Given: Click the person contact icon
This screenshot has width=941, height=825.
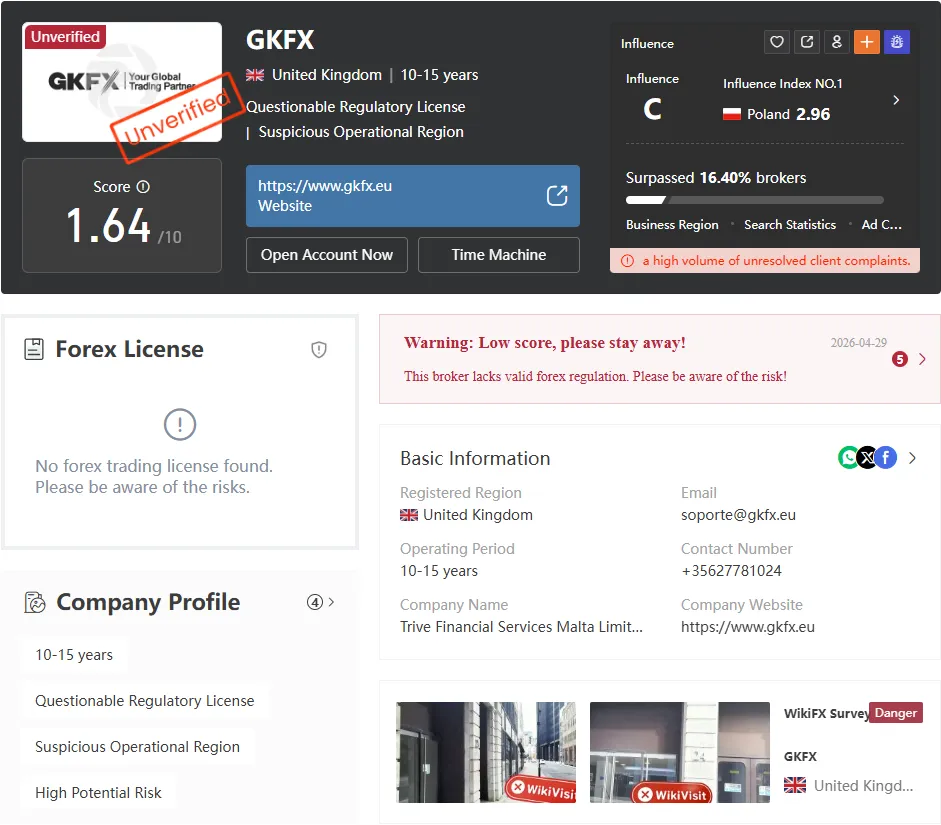Looking at the screenshot, I should click(x=837, y=42).
